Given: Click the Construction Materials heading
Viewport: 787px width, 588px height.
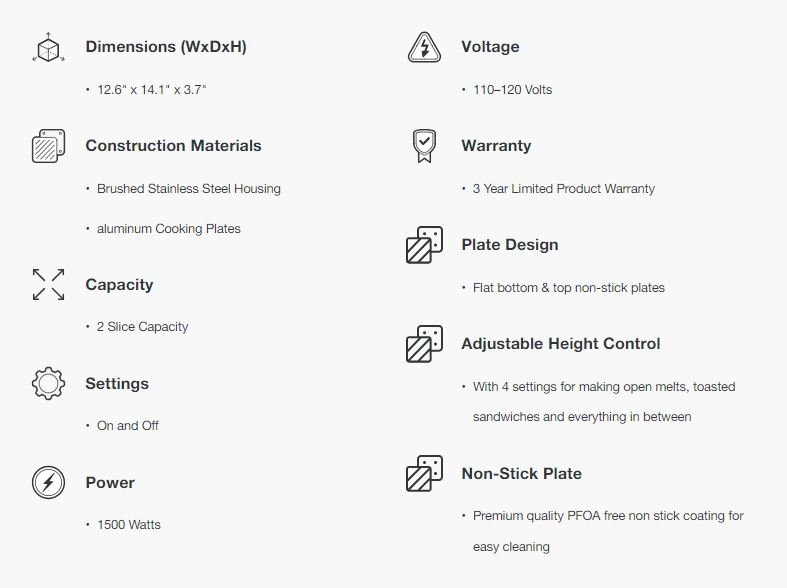Looking at the screenshot, I should pyautogui.click(x=173, y=146).
